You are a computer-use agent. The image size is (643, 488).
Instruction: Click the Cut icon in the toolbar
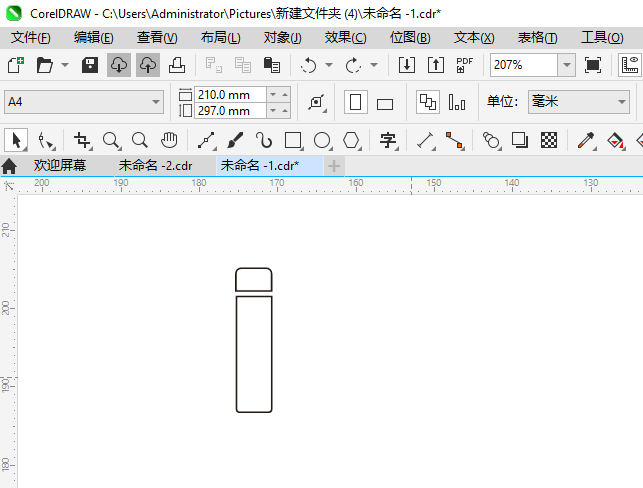213,65
